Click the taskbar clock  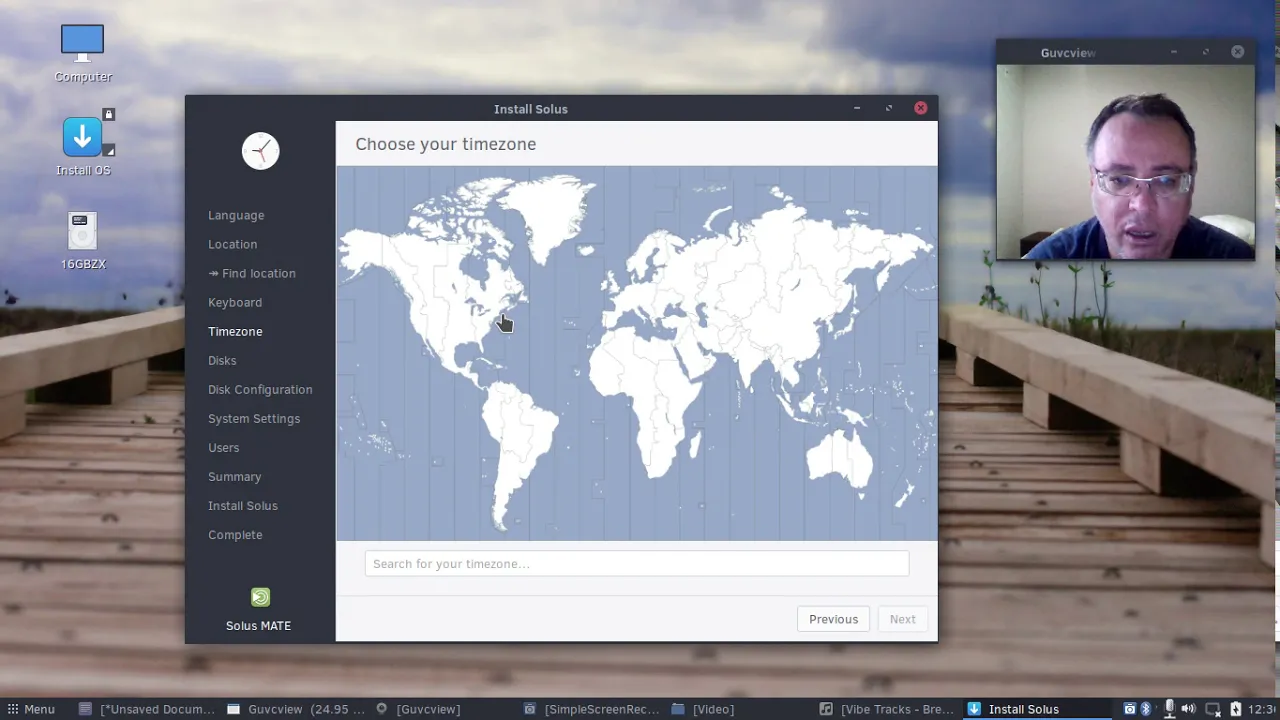pyautogui.click(x=1263, y=709)
